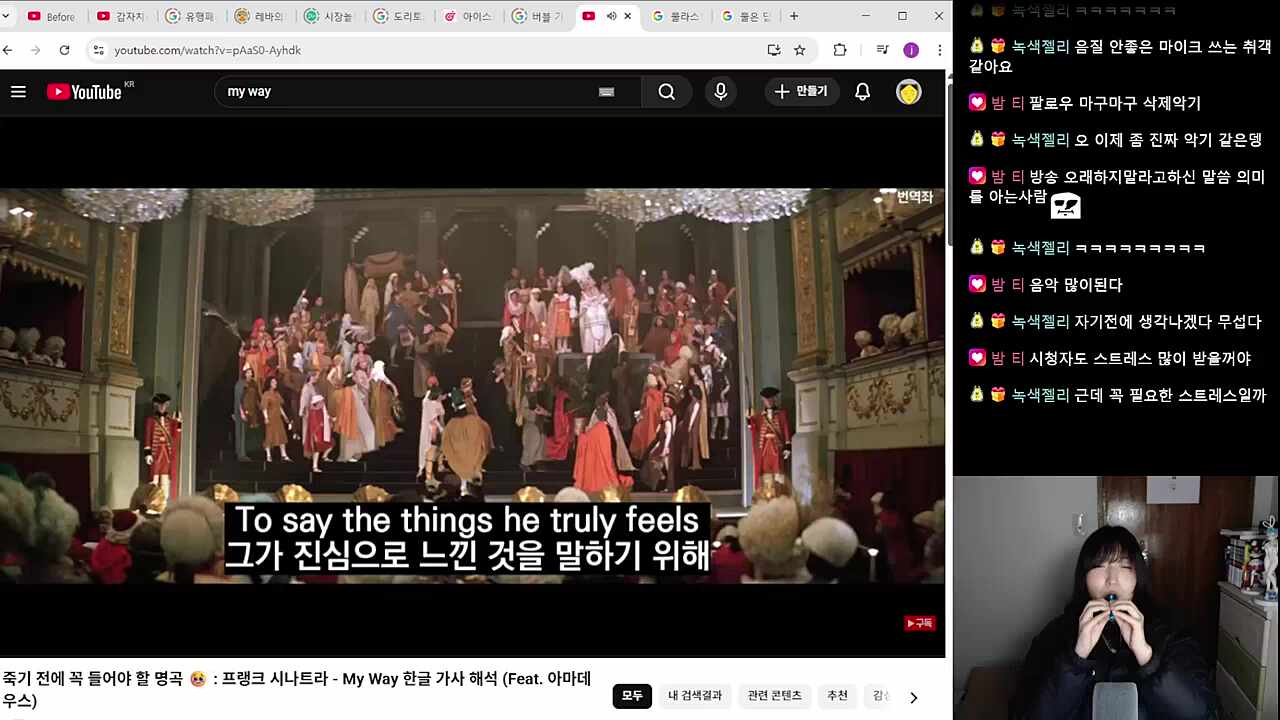Go forward with the browser forward arrow
This screenshot has width=1280, height=720.
36,50
